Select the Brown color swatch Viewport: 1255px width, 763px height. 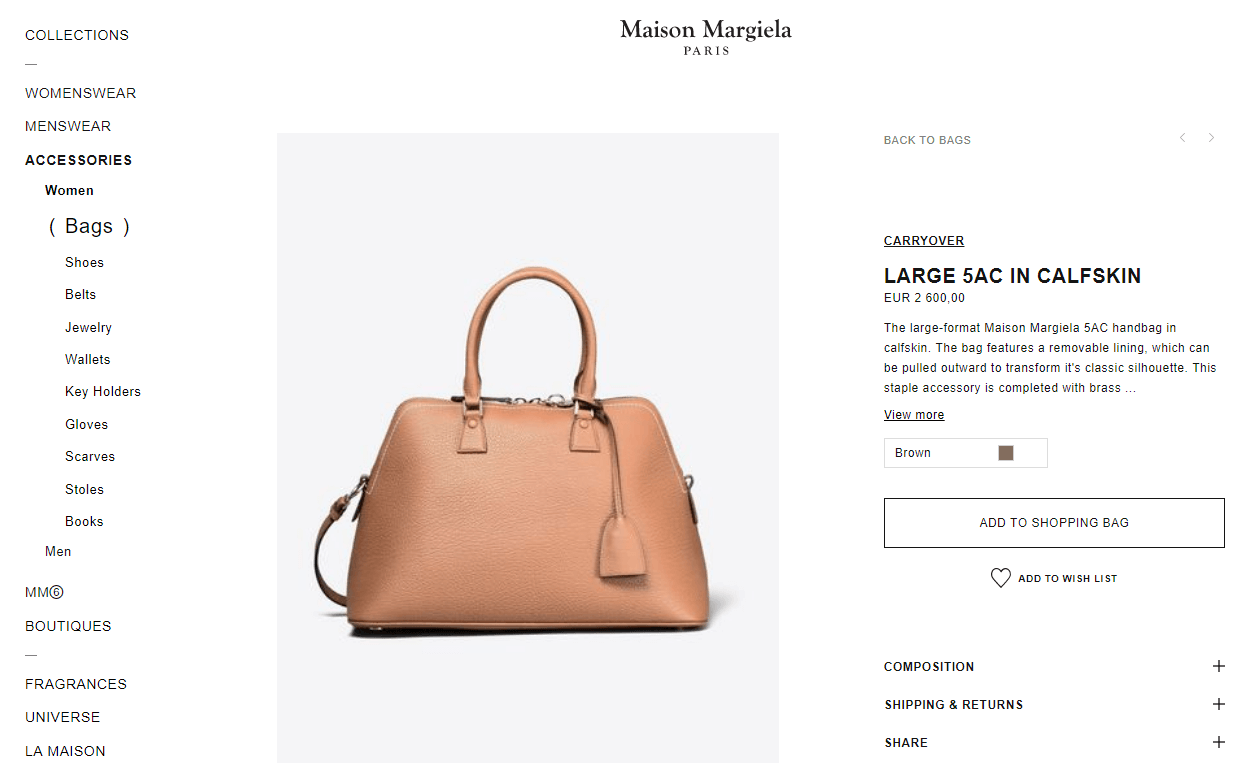click(x=1006, y=453)
